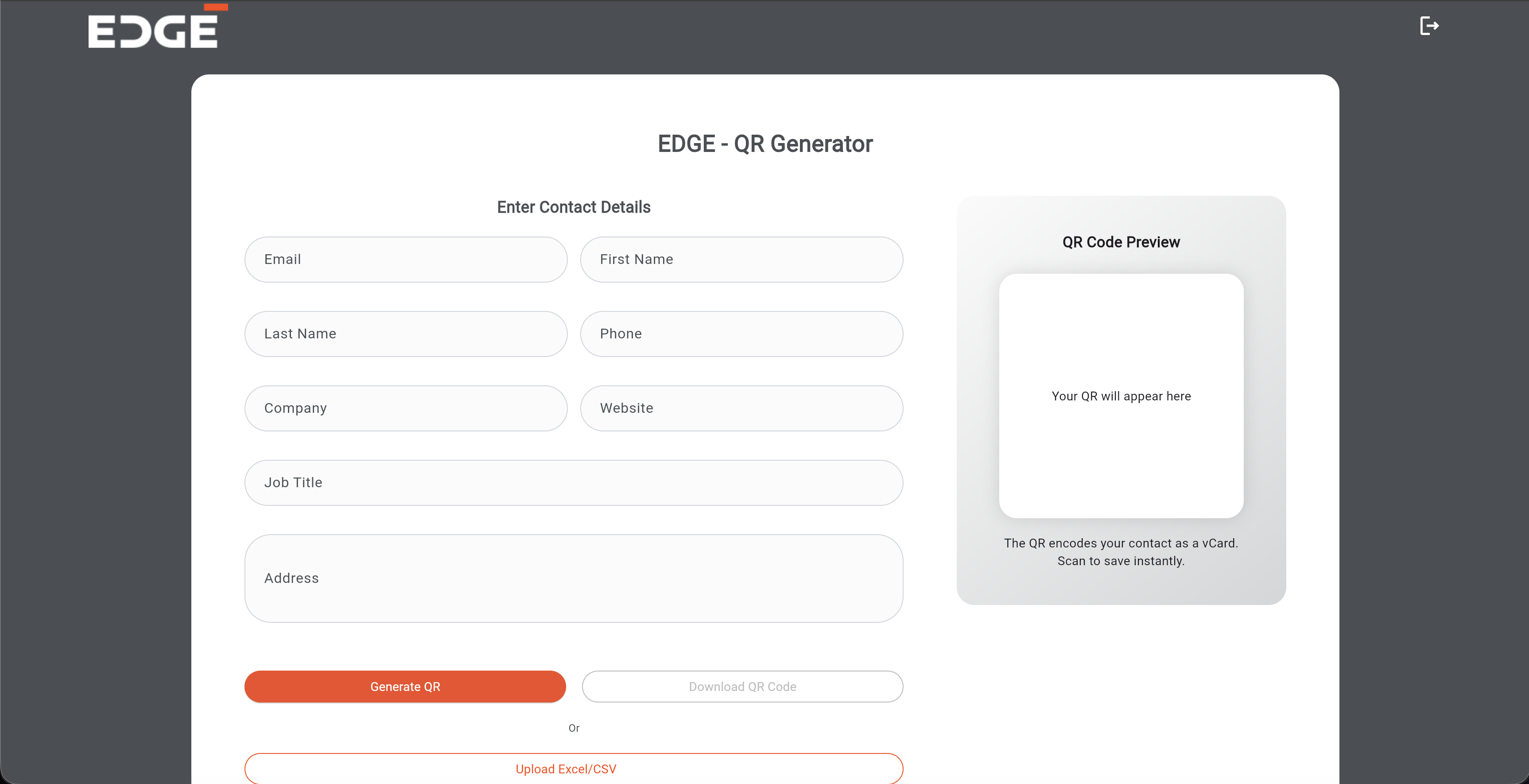Focus the Email input field
Screen dimensions: 1529x784
405,260
